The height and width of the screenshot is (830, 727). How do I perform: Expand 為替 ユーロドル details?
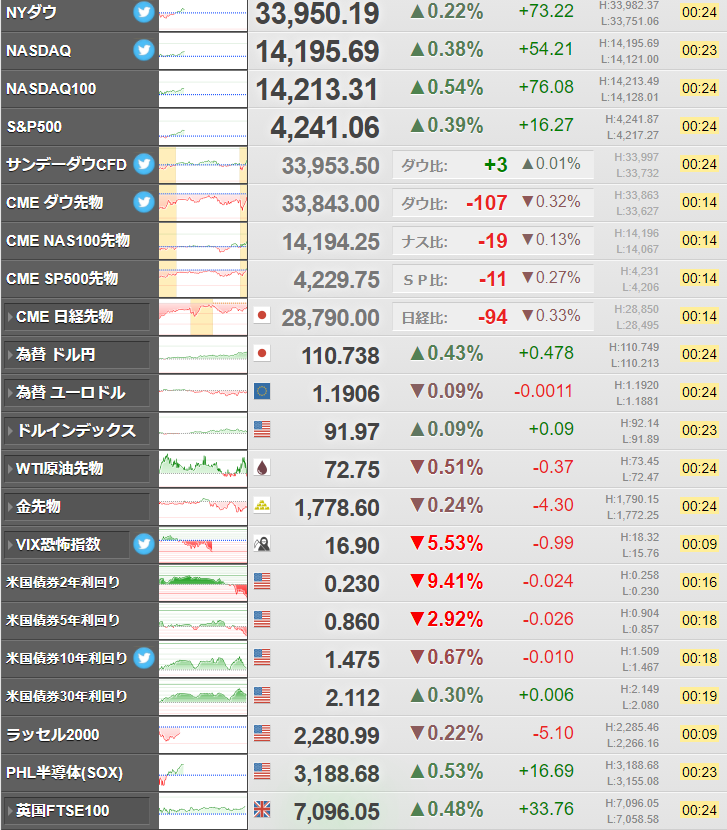tap(77, 393)
